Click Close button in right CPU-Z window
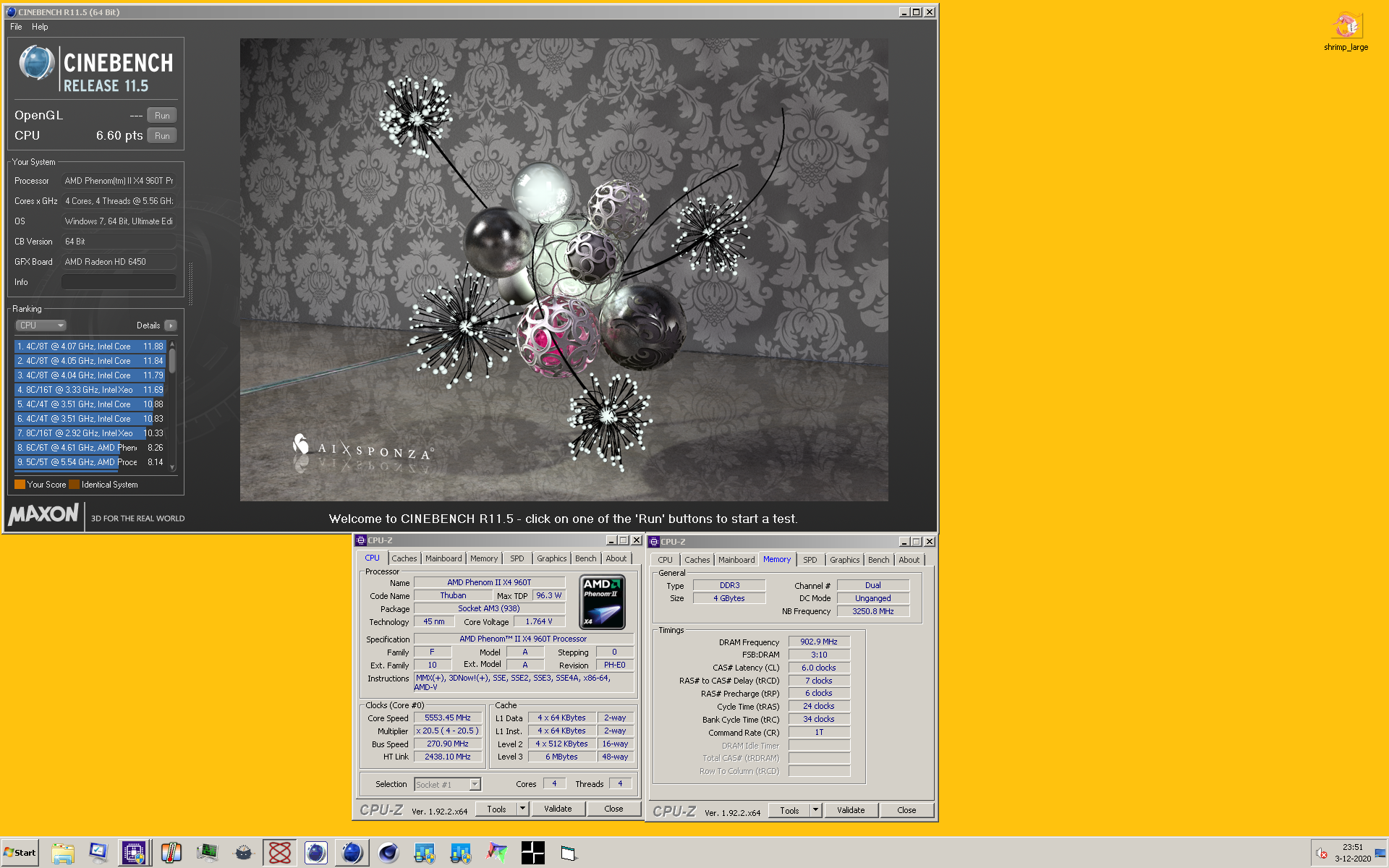Screen dimensions: 1389x868 click(x=906, y=810)
